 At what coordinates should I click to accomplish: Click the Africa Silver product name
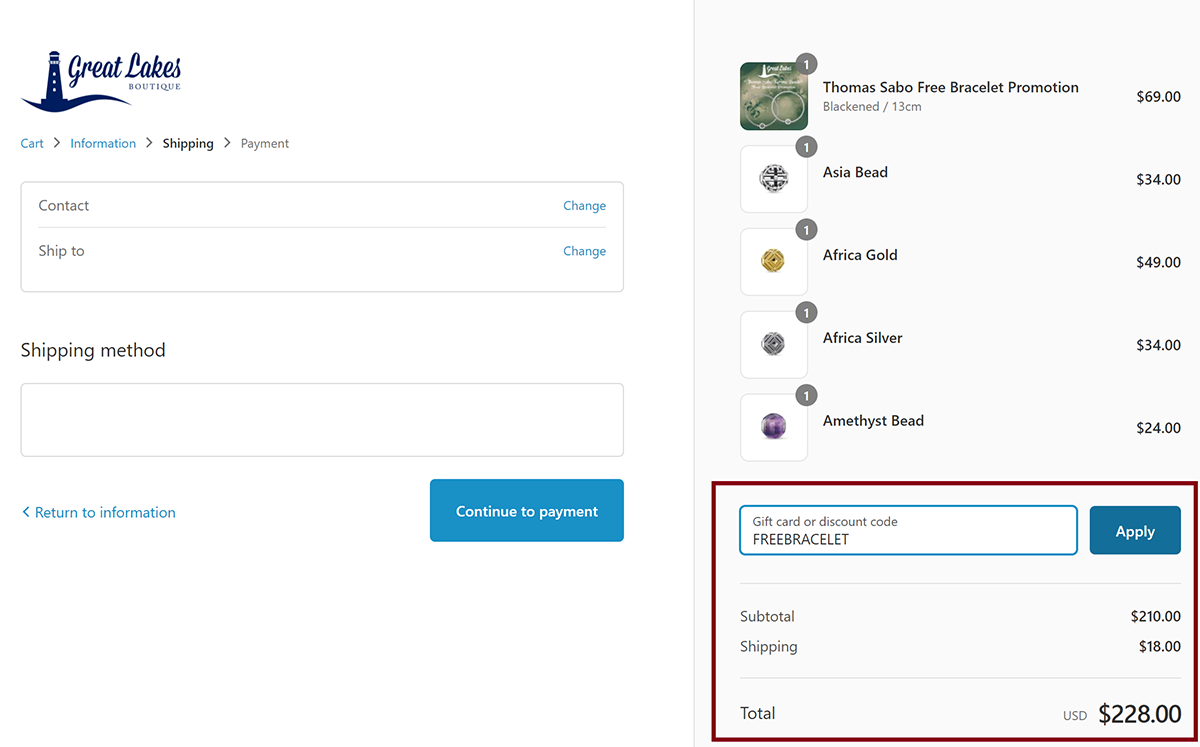pos(863,338)
